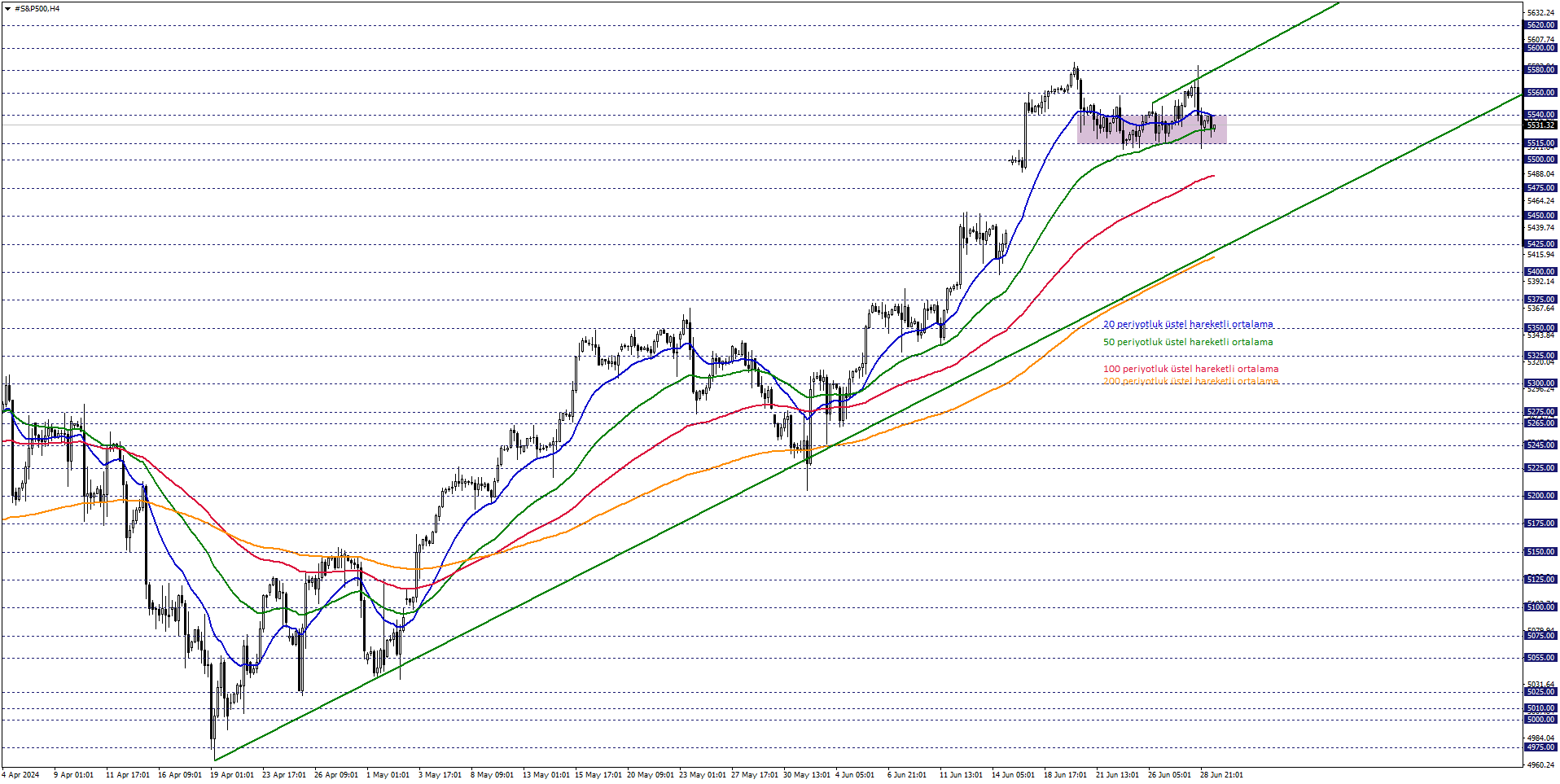Viewport: 1560px width, 784px height.
Task: Click the 13 May 01:01 date label
Action: [x=546, y=775]
